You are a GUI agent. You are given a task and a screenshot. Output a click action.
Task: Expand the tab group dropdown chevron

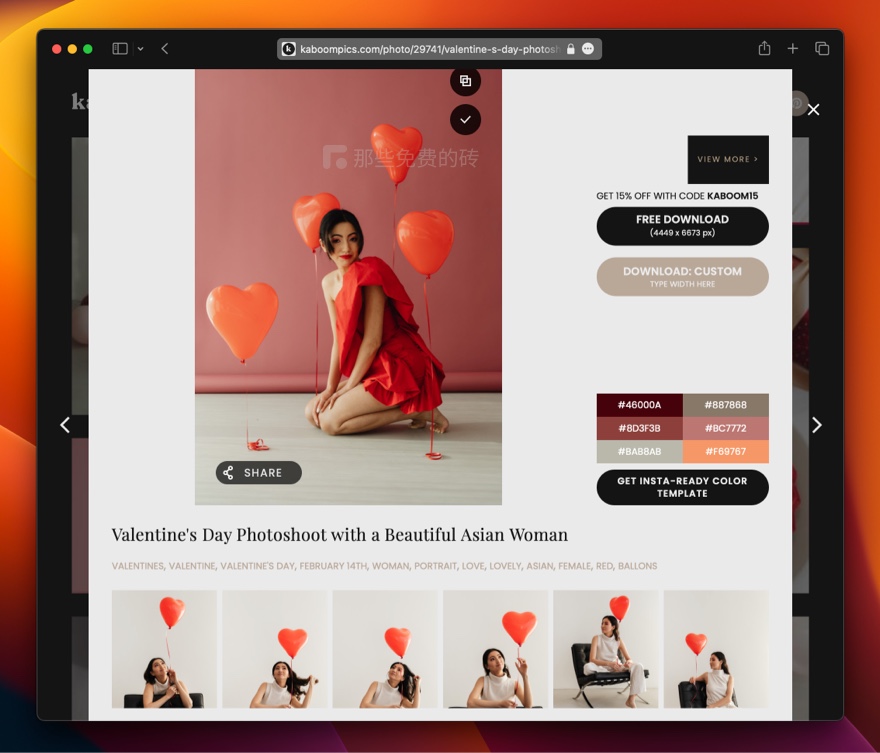pos(140,49)
